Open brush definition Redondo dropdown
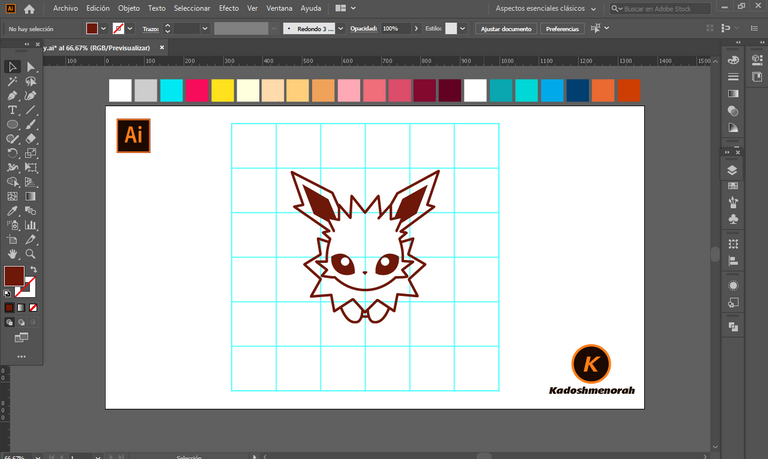The height and width of the screenshot is (459, 768). pos(340,28)
